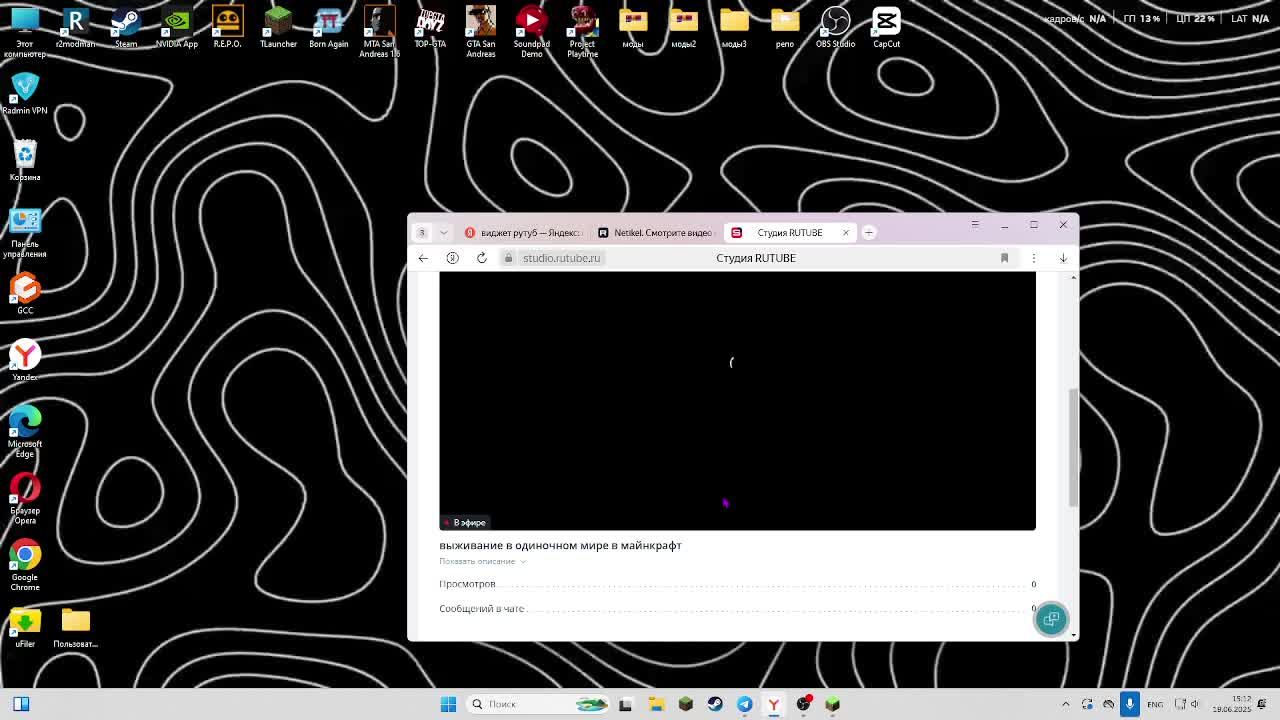Launch Google Chrome from desktop

[25, 565]
